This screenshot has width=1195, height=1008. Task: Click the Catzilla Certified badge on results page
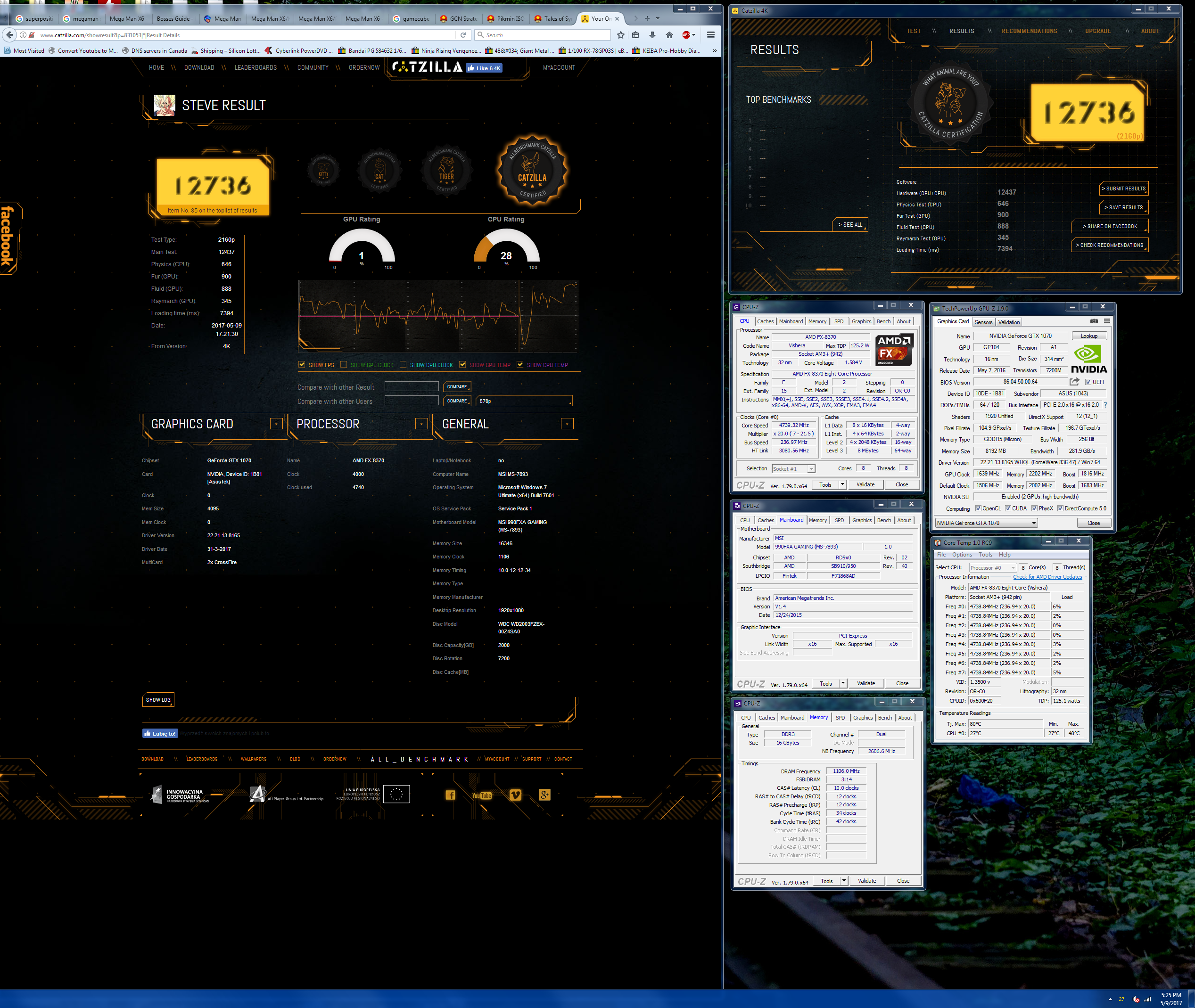coord(532,171)
